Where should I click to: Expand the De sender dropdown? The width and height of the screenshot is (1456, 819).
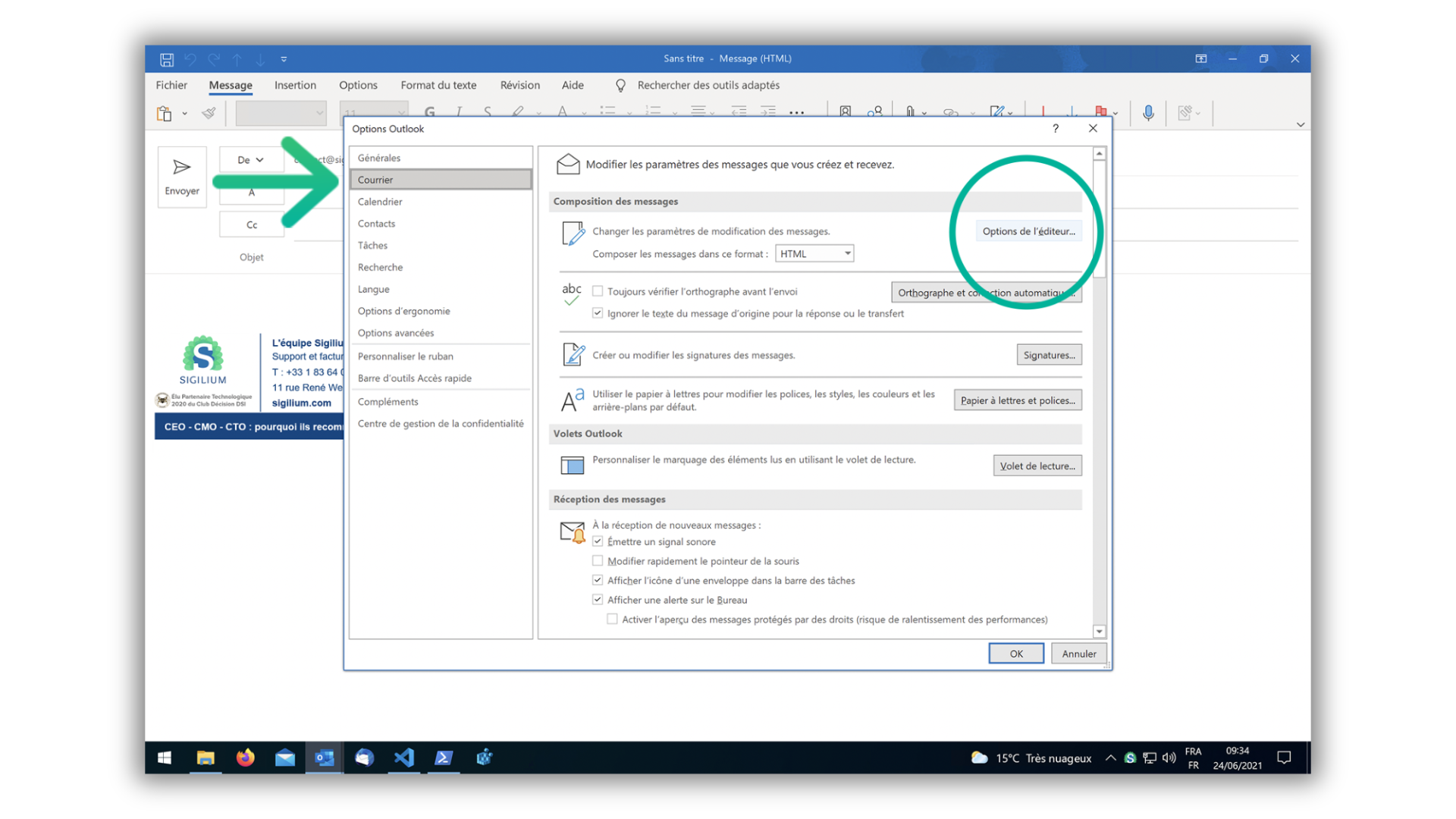coord(251,160)
